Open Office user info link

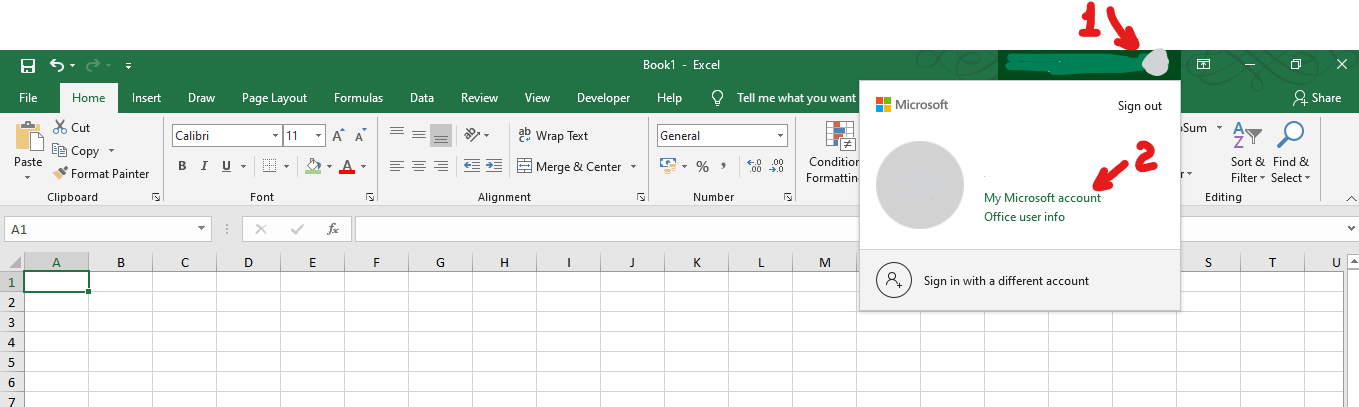pyautogui.click(x=1025, y=217)
